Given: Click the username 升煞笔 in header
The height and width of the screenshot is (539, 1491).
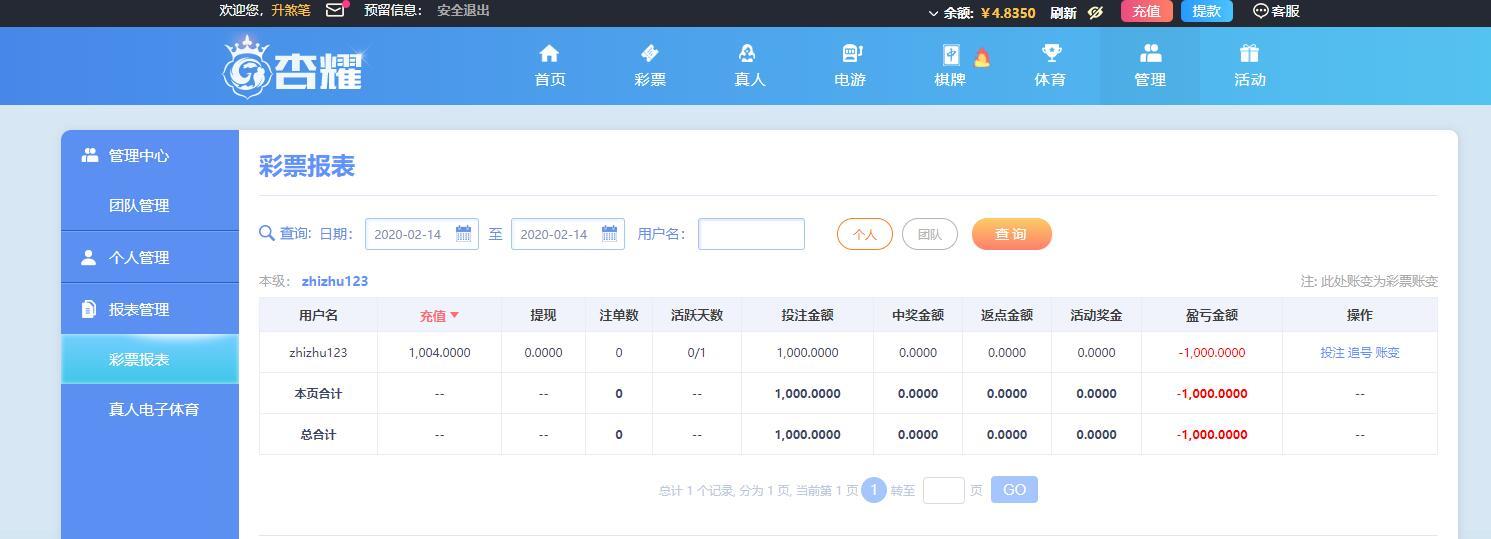Looking at the screenshot, I should 291,10.
